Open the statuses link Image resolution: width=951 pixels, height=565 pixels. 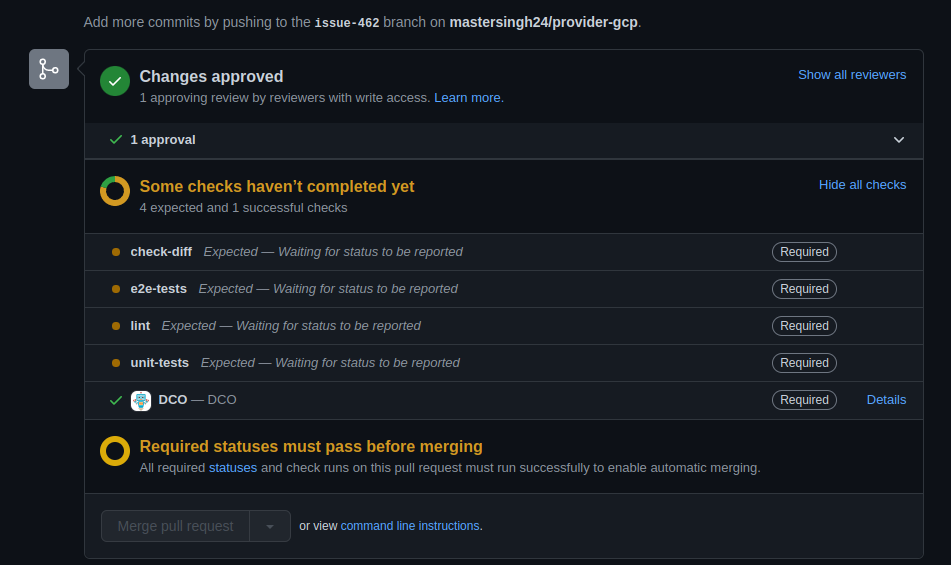233,468
